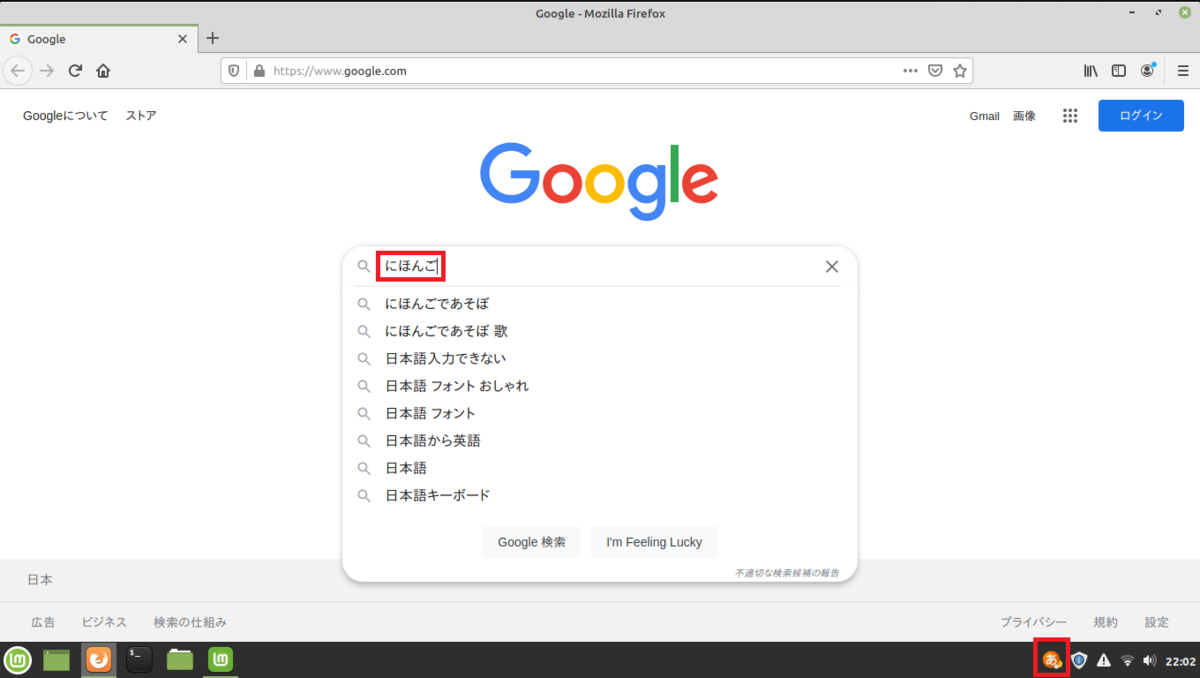Image resolution: width=1200 pixels, height=678 pixels.
Task: Open the 検索の仕組み footer link
Action: tap(190, 622)
